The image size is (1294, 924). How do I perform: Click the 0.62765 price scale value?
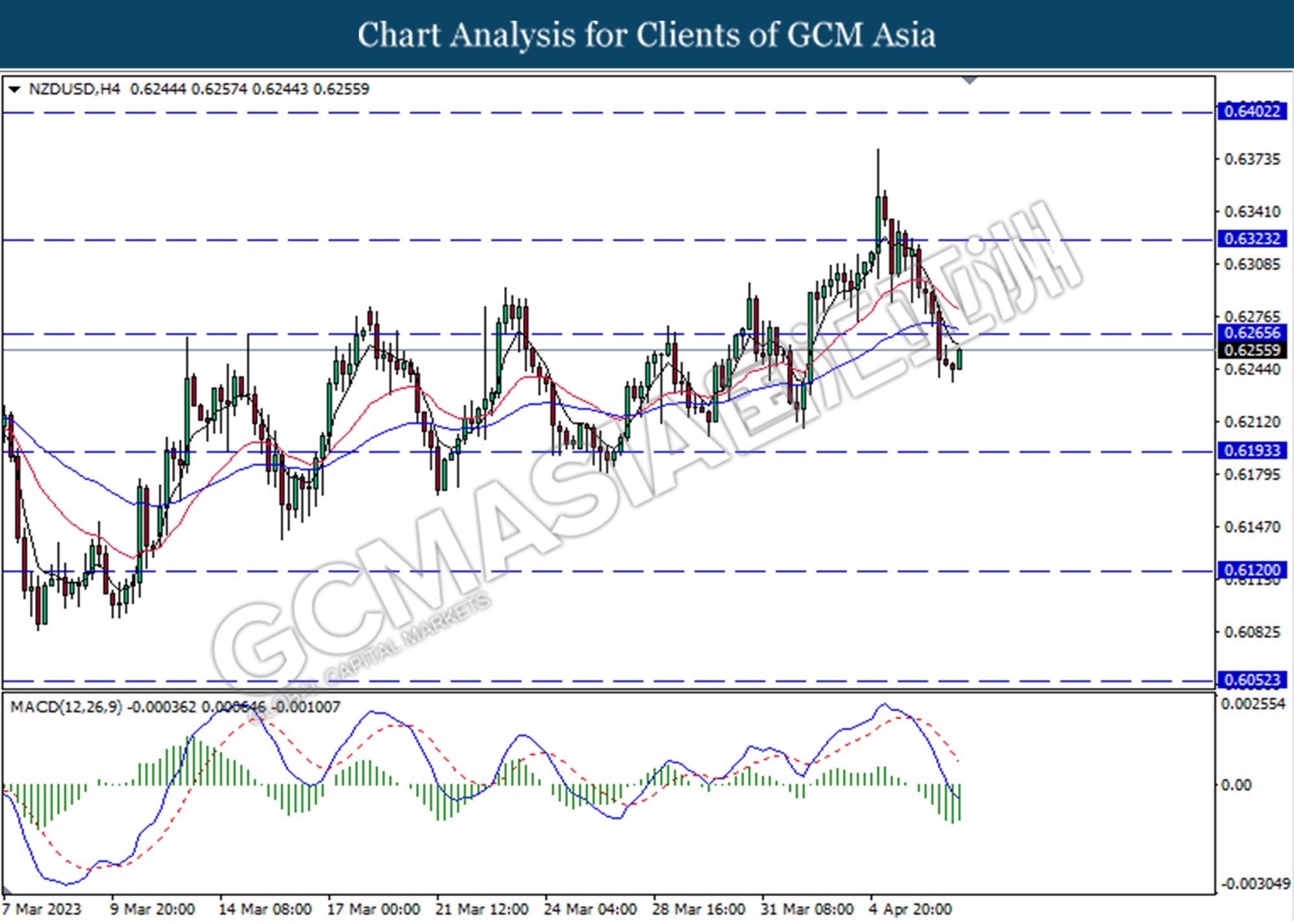pos(1252,316)
